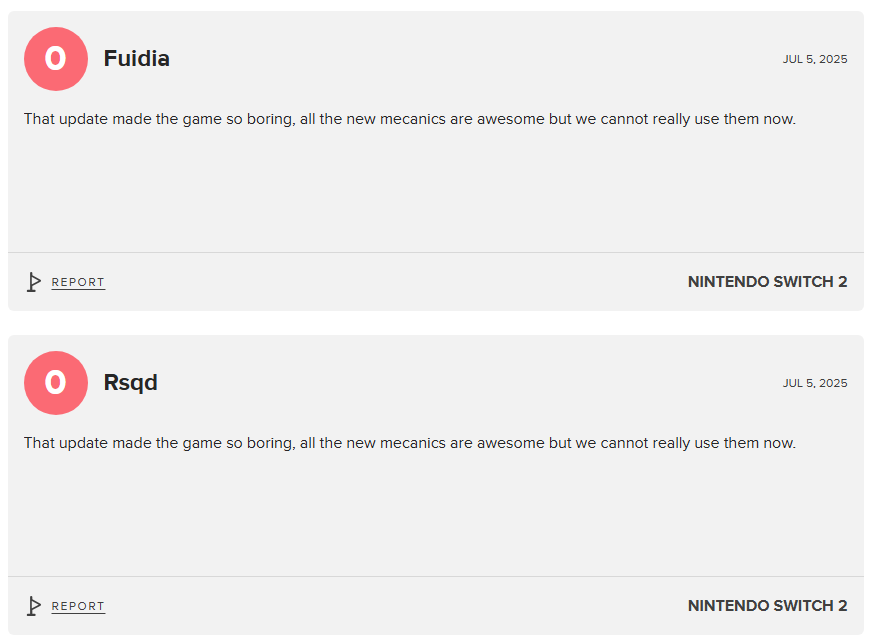Viewport: 879px width, 639px height.
Task: Click the JUL 5, 2025 date on Rsqd's review
Action: click(815, 383)
